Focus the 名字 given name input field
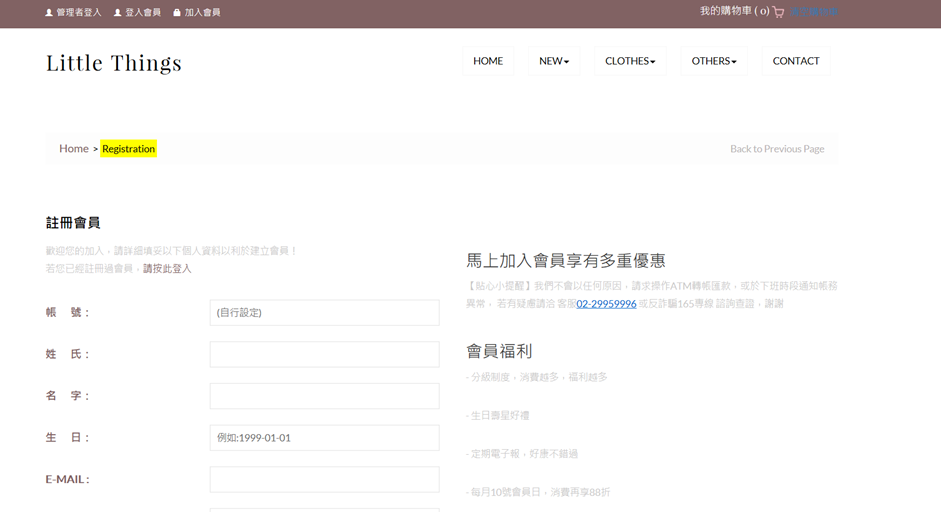This screenshot has width=941, height=512. [x=324, y=396]
